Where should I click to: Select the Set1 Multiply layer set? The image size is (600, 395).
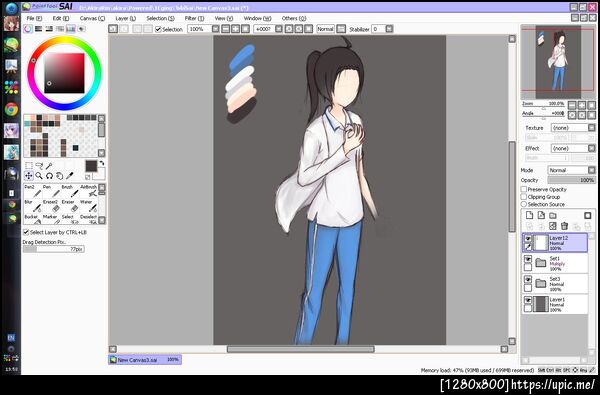pyautogui.click(x=555, y=264)
